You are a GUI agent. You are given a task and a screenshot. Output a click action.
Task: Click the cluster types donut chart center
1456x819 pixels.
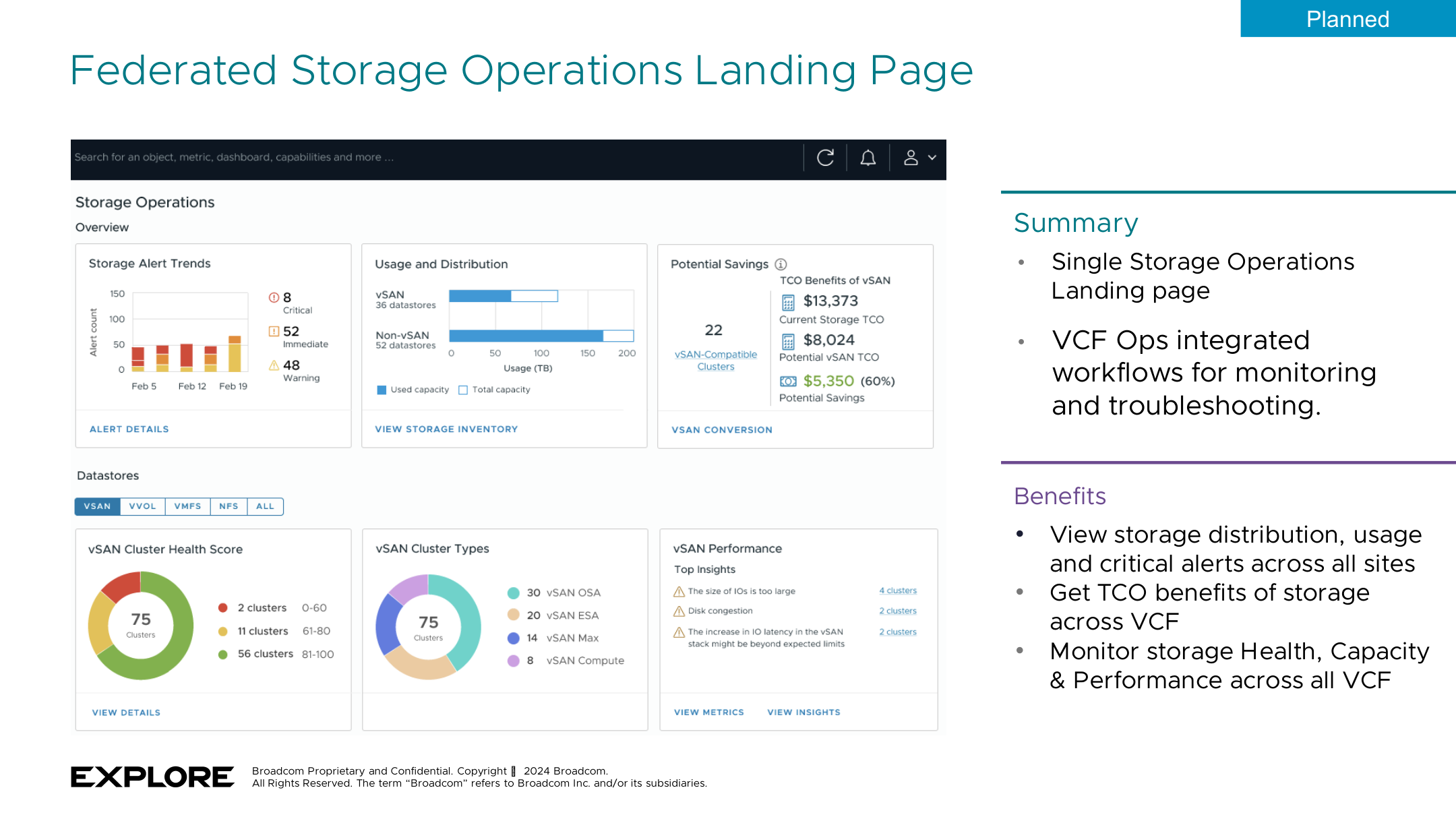(428, 627)
